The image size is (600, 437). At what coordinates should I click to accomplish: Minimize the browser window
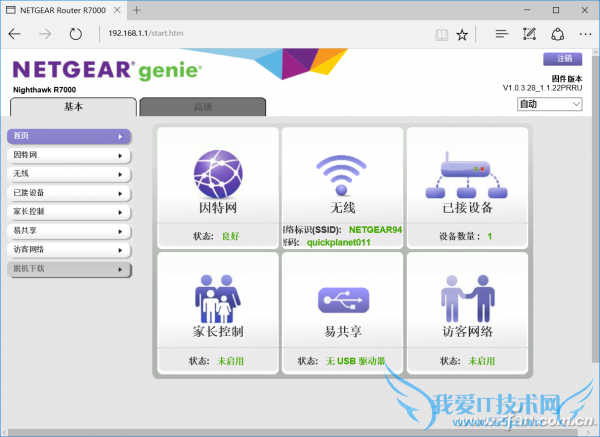pos(527,10)
